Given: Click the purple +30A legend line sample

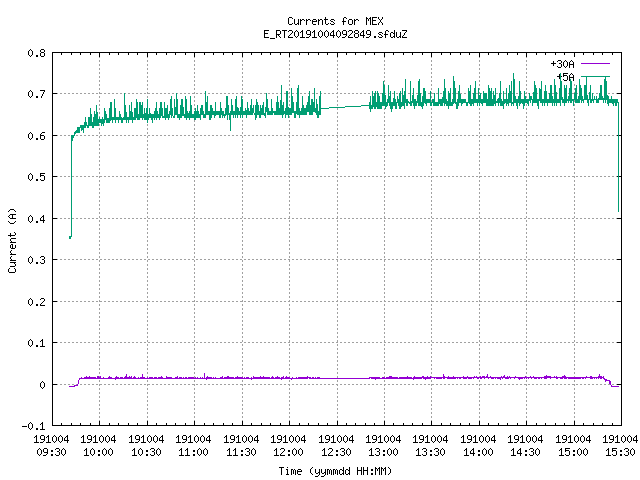Looking at the screenshot, I should tap(595, 64).
